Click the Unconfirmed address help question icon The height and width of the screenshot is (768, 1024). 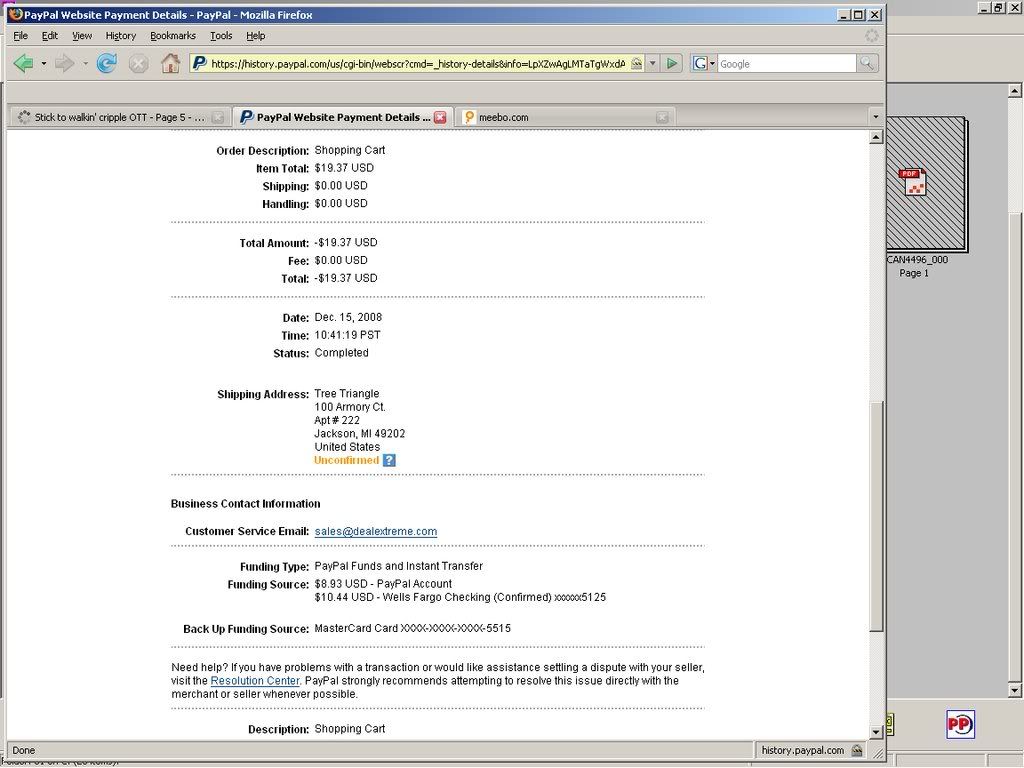point(389,460)
